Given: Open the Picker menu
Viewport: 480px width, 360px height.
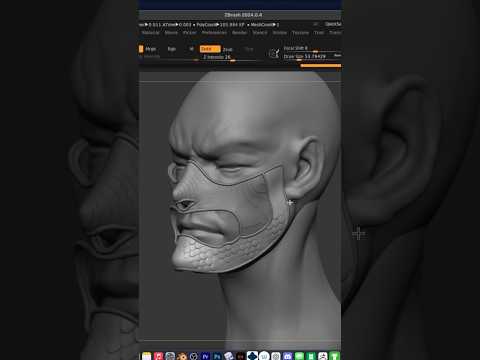Looking at the screenshot, I should [190, 33].
